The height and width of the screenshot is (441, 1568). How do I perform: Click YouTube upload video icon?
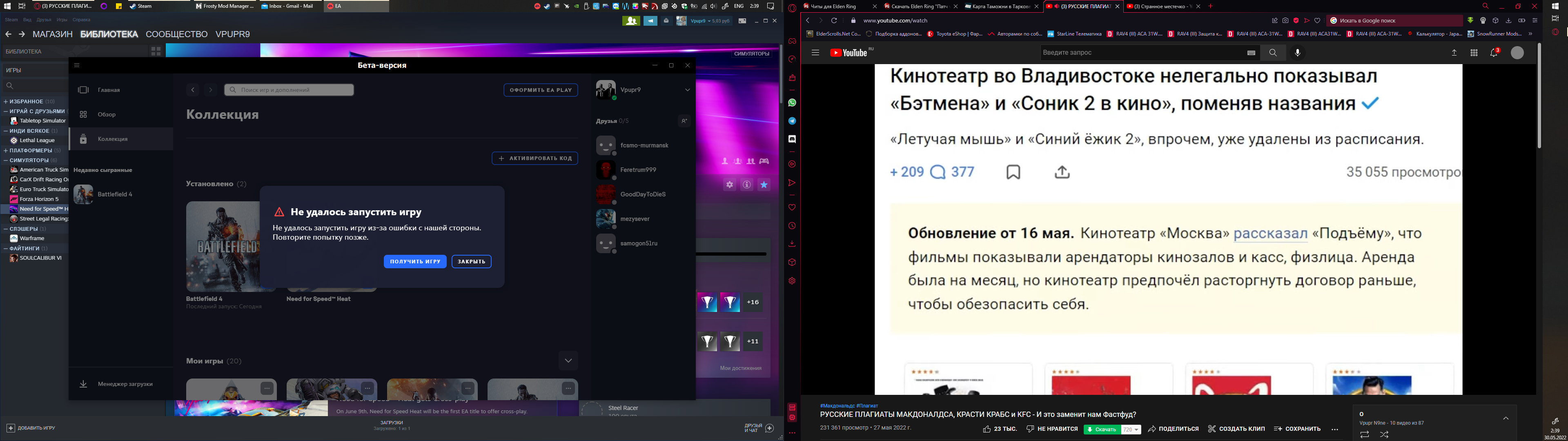1454,53
